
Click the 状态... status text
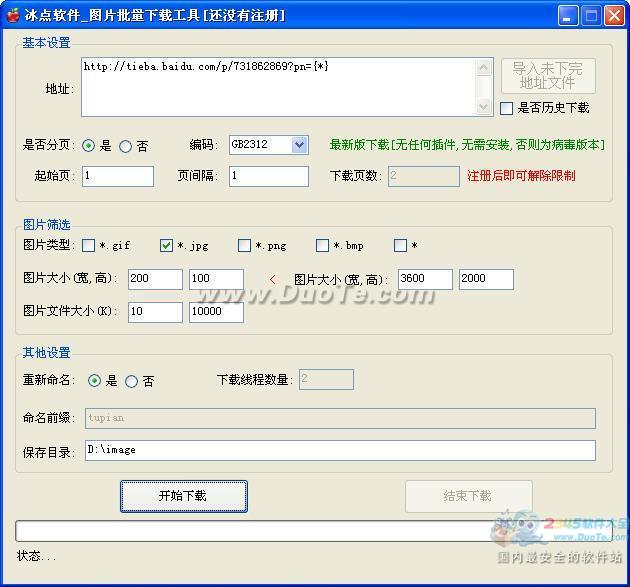[x=36, y=556]
